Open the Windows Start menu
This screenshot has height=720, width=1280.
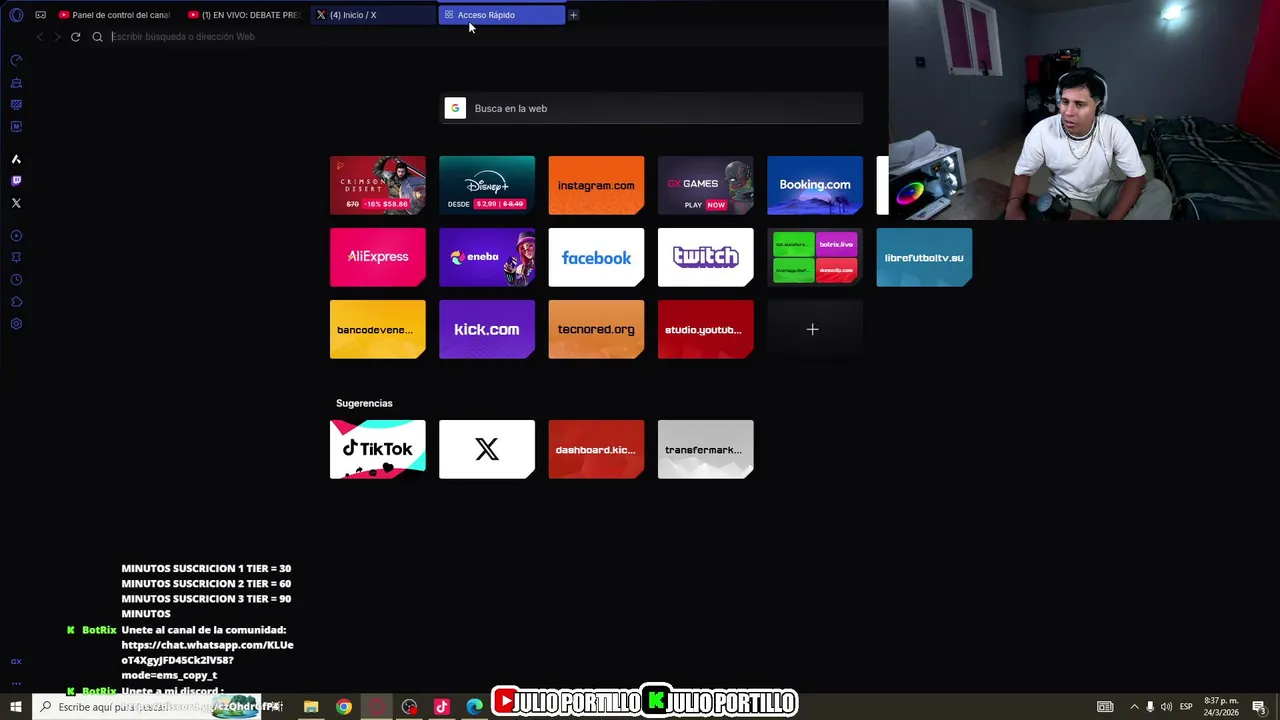tap(16, 707)
